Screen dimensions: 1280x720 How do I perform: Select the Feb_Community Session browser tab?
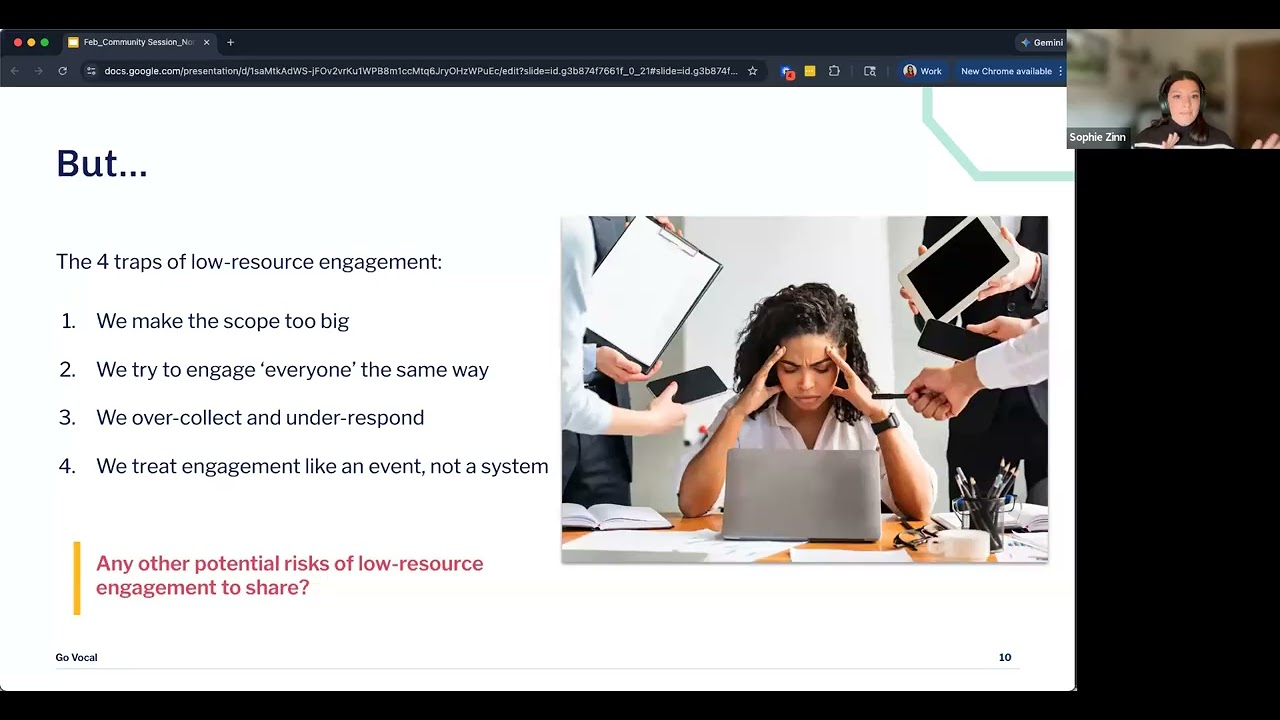click(138, 42)
